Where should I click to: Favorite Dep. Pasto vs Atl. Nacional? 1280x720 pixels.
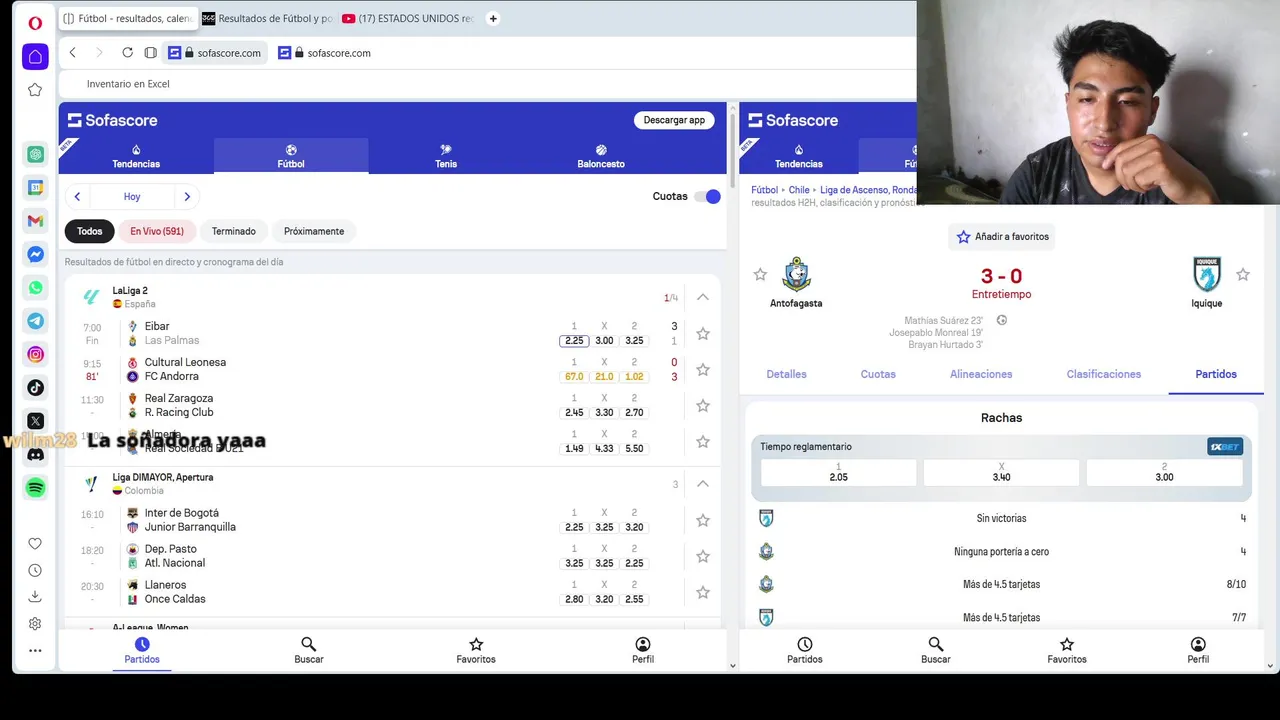(x=703, y=557)
